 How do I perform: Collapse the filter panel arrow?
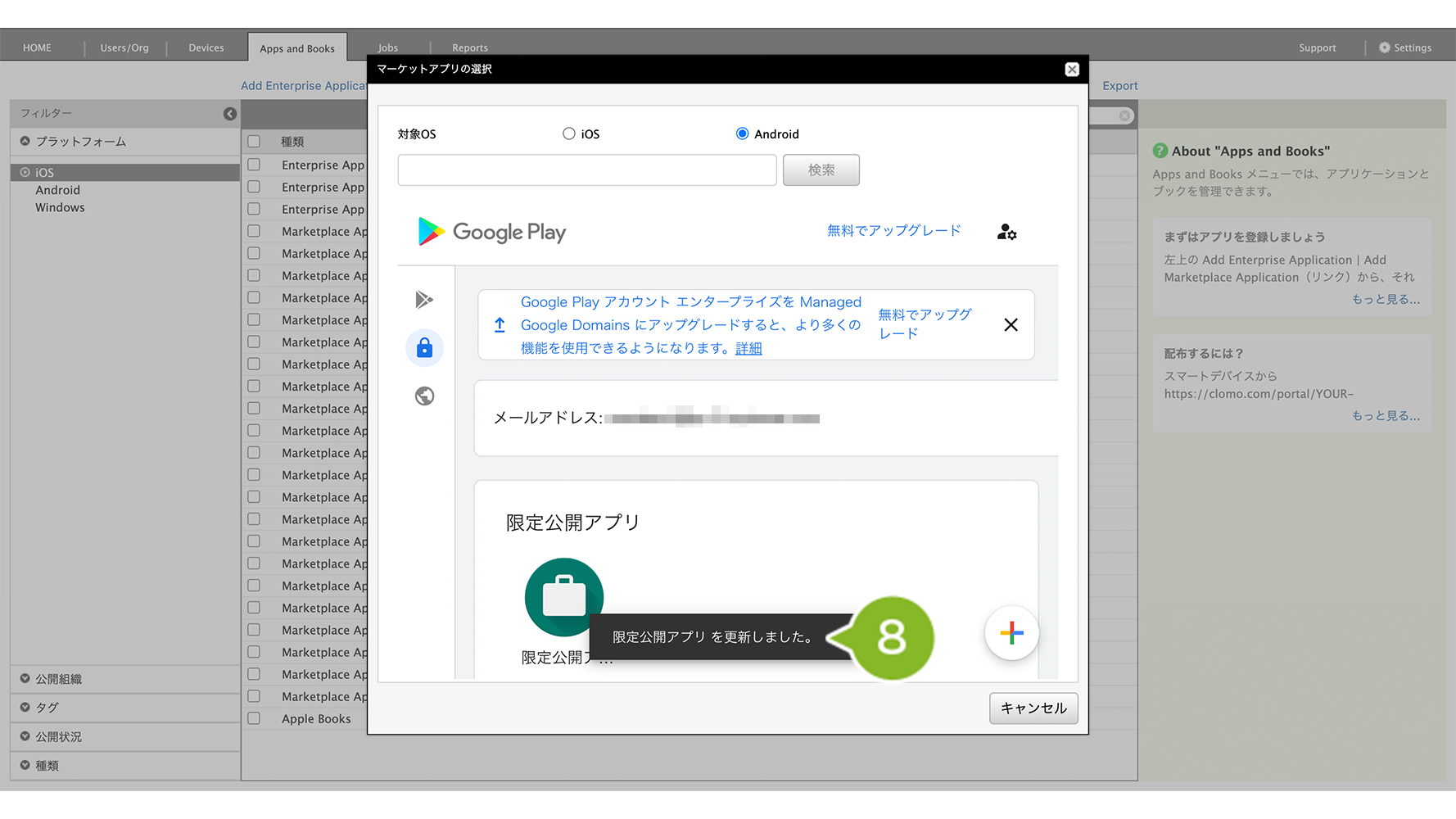point(230,114)
